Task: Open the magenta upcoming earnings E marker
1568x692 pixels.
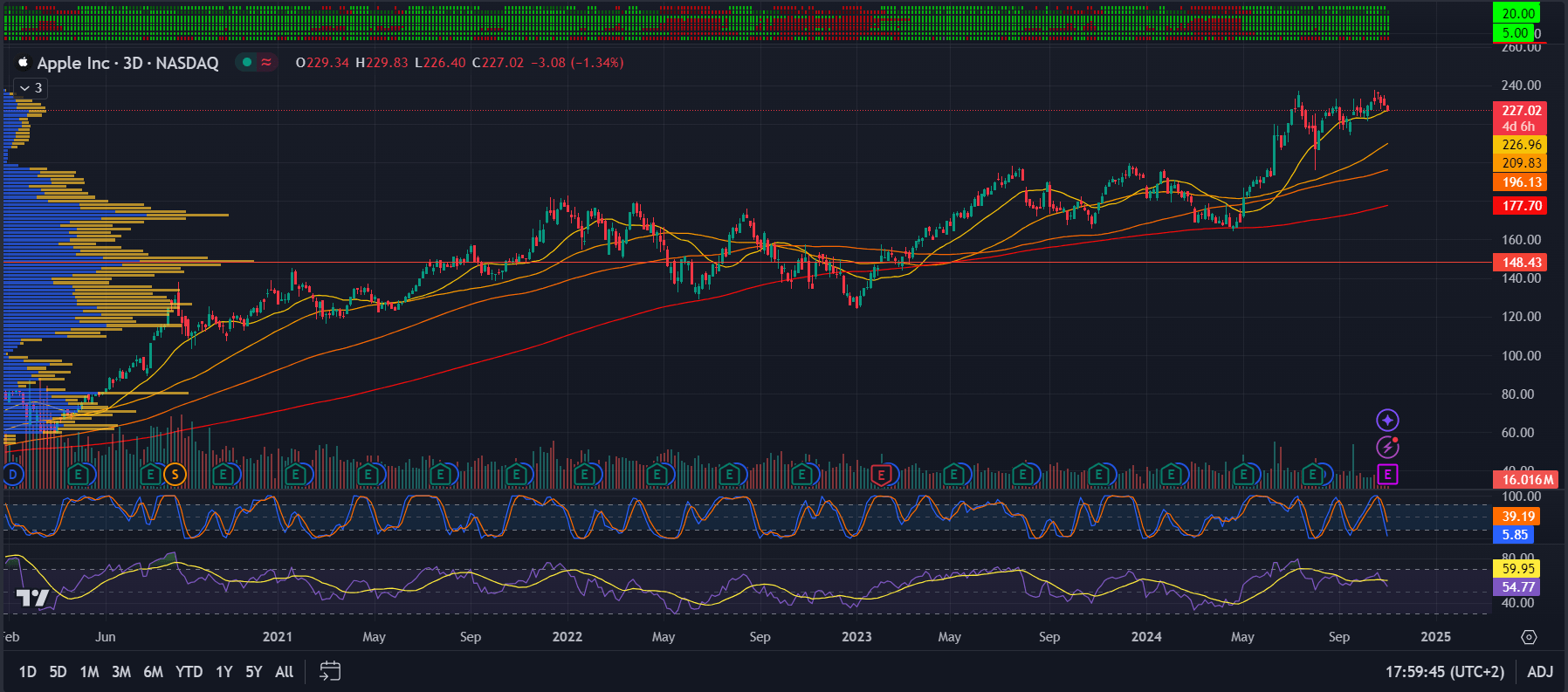Action: pos(1387,475)
